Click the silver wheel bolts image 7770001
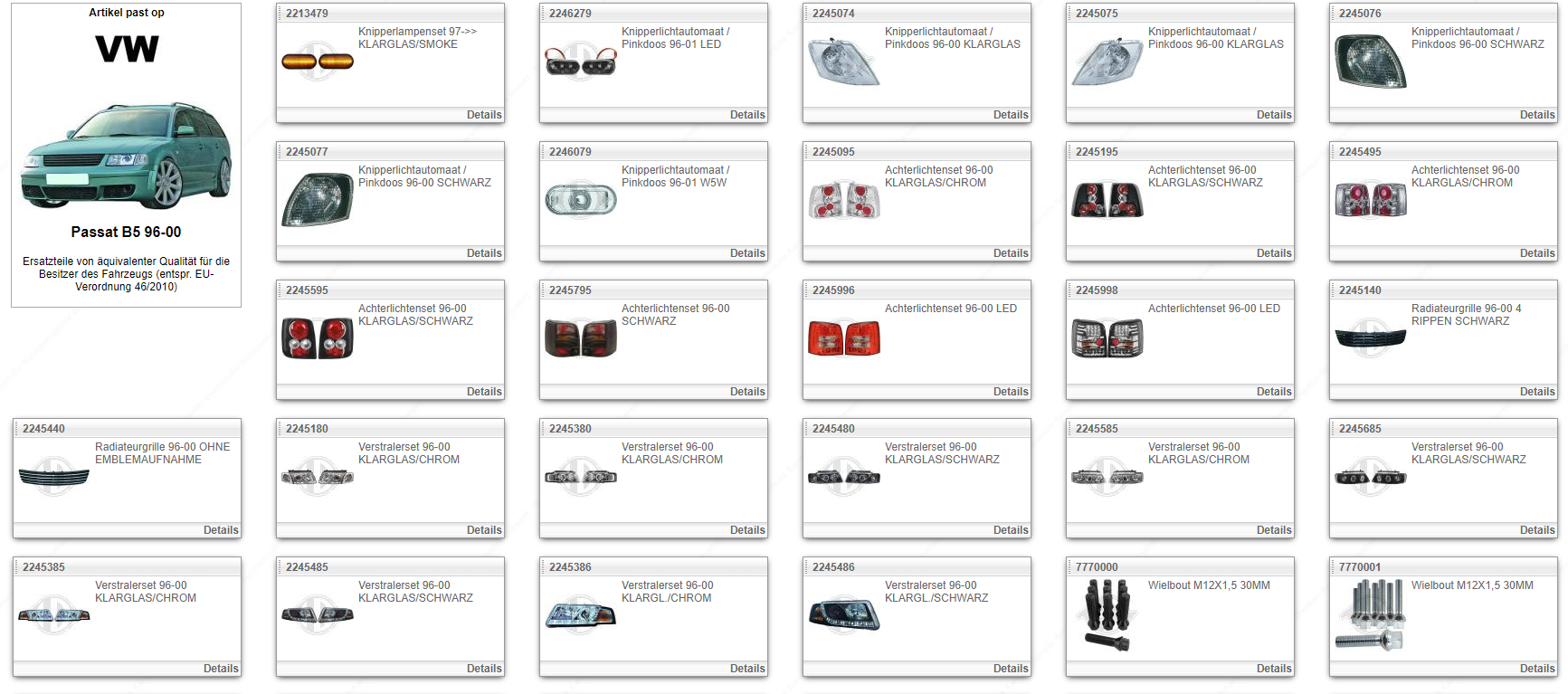The width and height of the screenshot is (1568, 694). point(1370,615)
